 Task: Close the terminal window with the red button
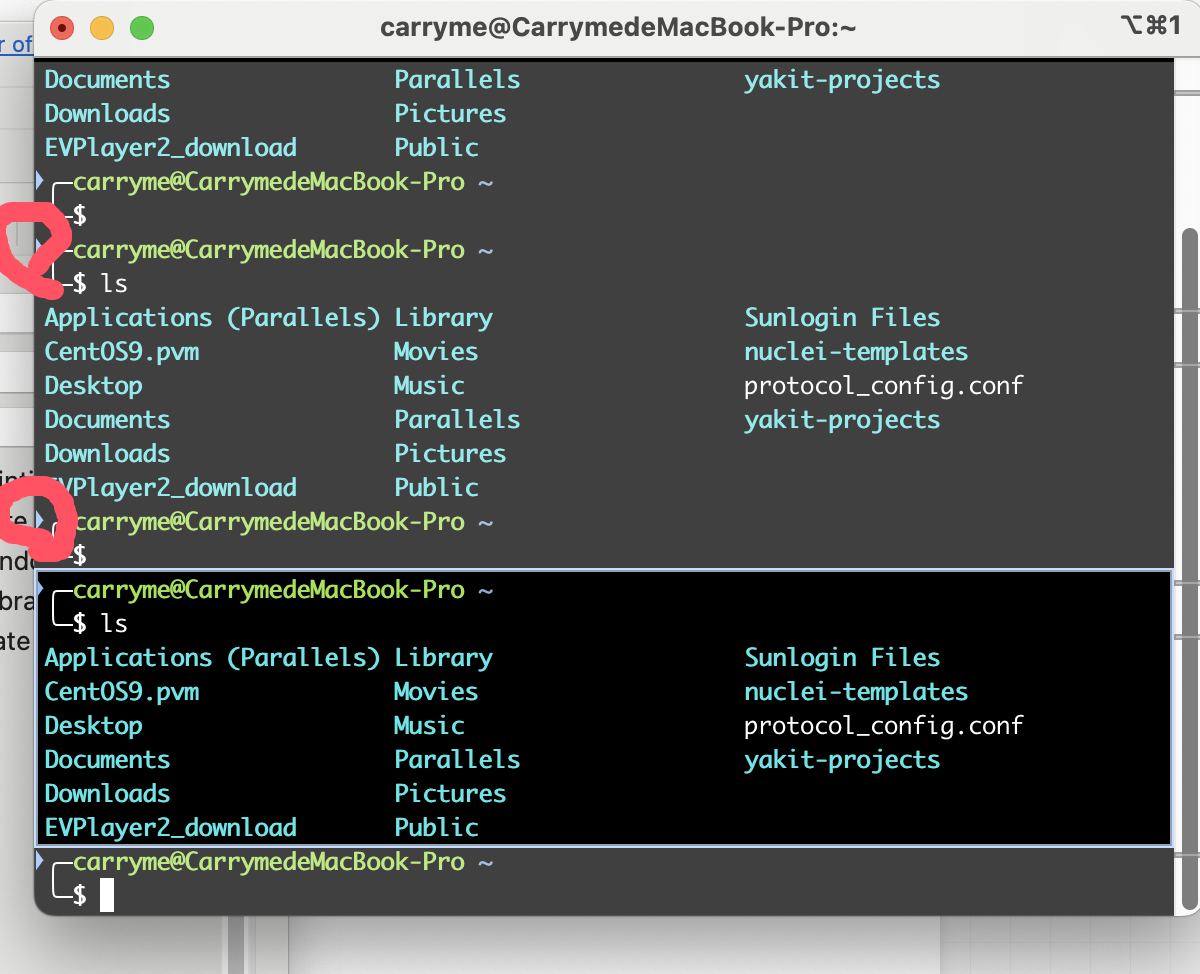pos(62,28)
